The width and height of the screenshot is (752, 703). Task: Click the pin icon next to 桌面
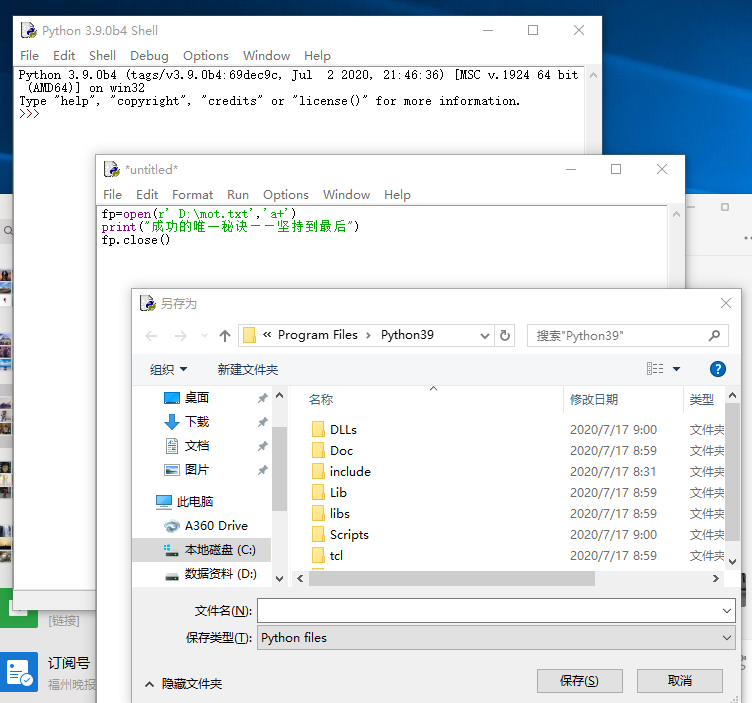tap(262, 398)
